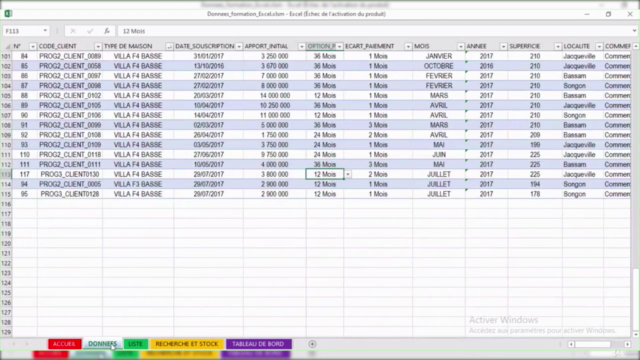Open the TYPE DE MAISON filter dropdown
Viewport: 640px width, 360px height.
pyautogui.click(x=169, y=47)
